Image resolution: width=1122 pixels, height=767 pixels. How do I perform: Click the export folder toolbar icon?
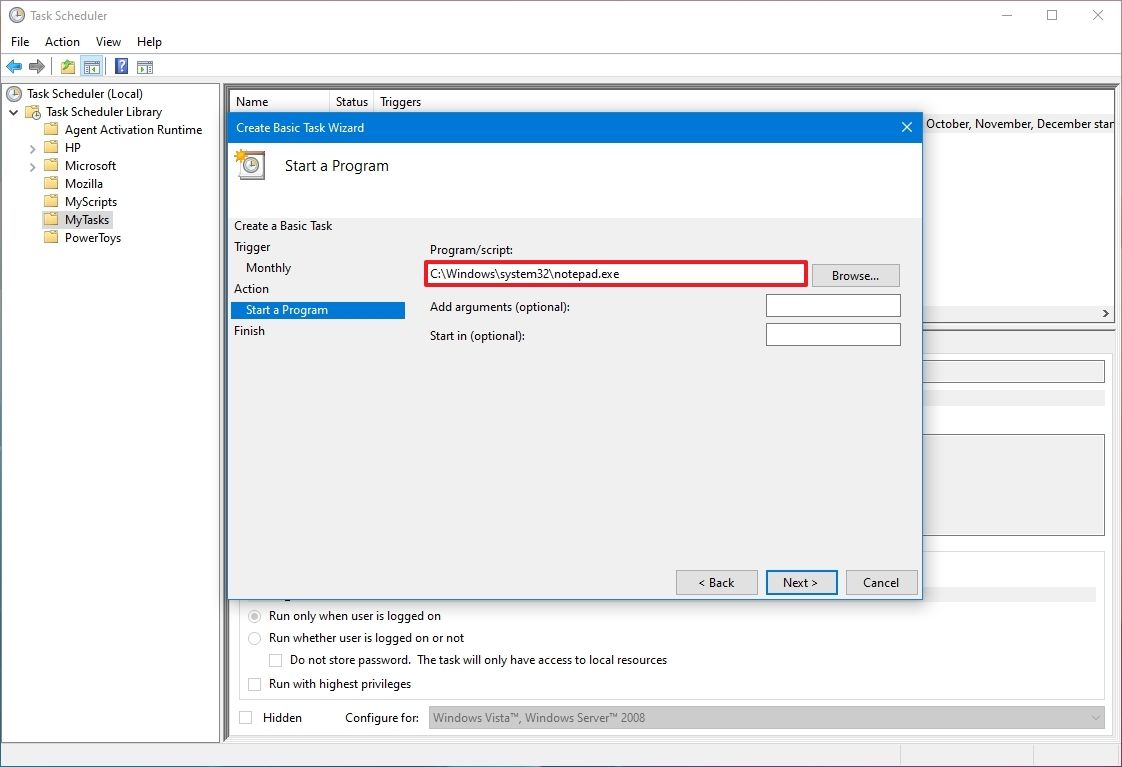coord(66,66)
